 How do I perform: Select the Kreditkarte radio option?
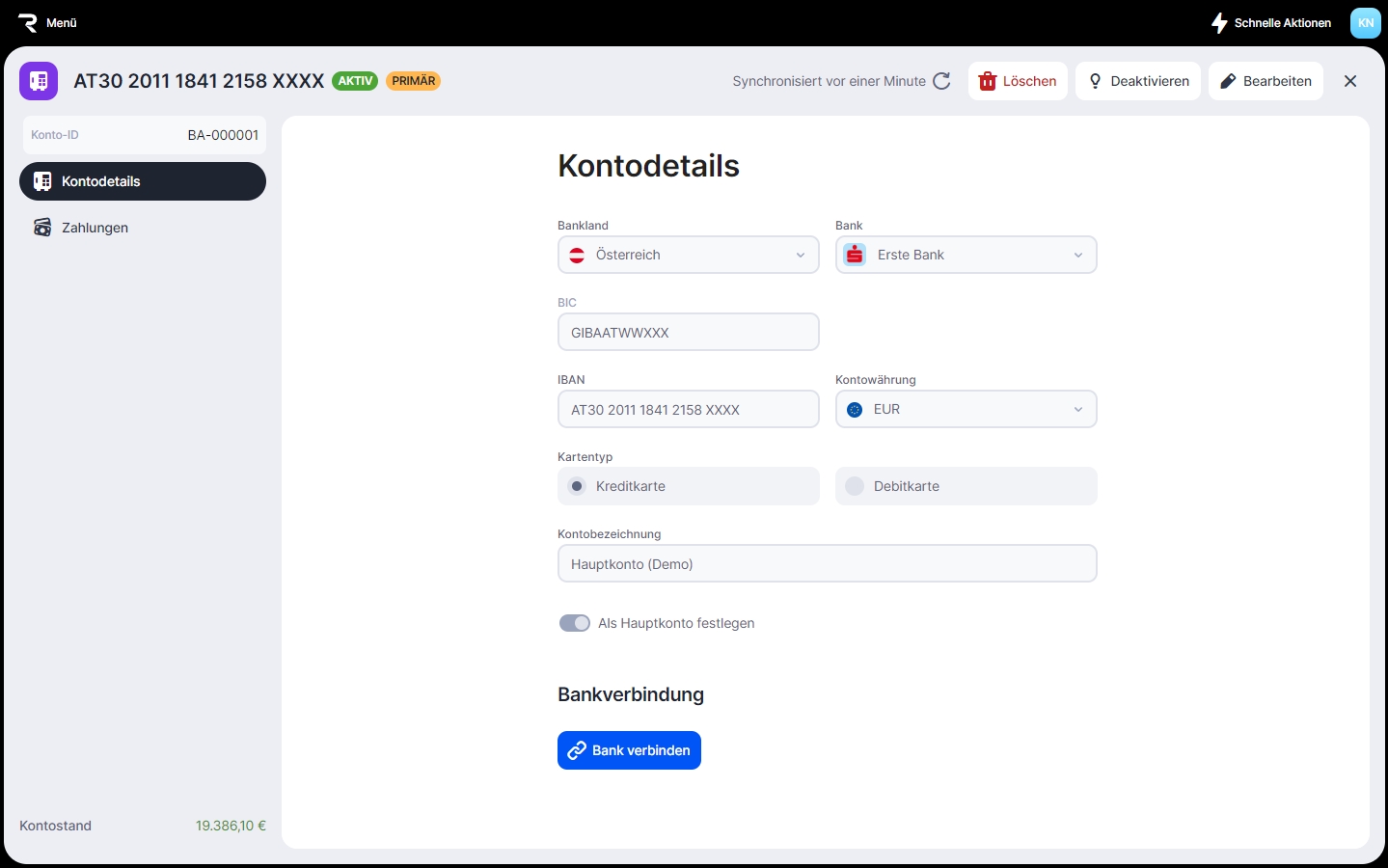[x=577, y=486]
